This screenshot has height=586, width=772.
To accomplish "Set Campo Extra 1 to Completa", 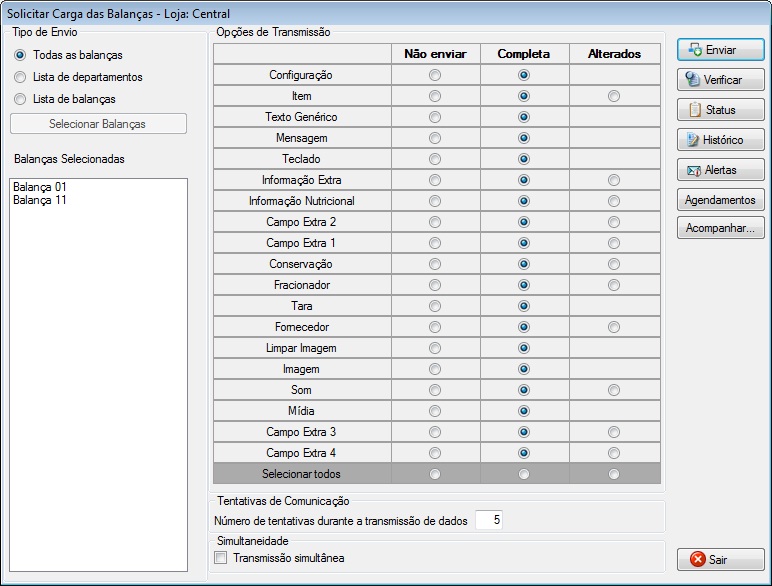I will (524, 243).
